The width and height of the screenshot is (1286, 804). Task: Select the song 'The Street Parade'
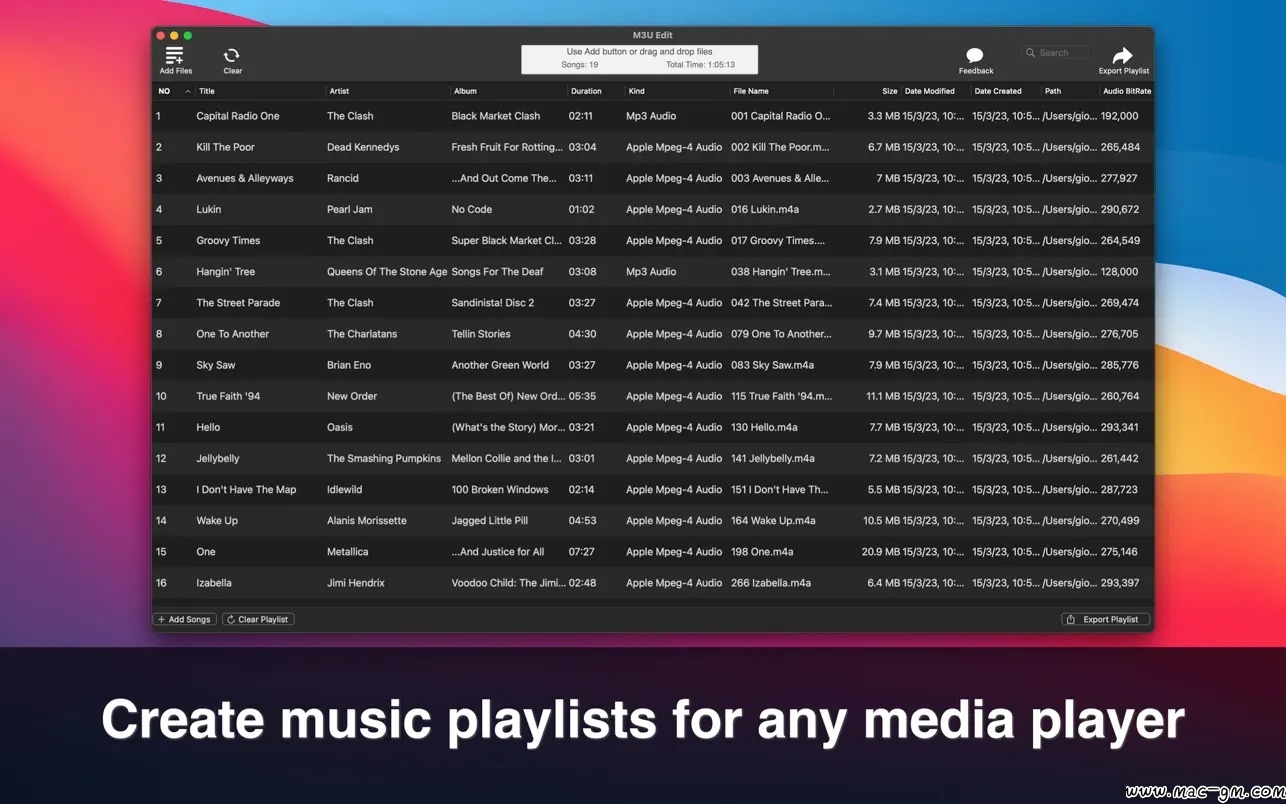238,303
